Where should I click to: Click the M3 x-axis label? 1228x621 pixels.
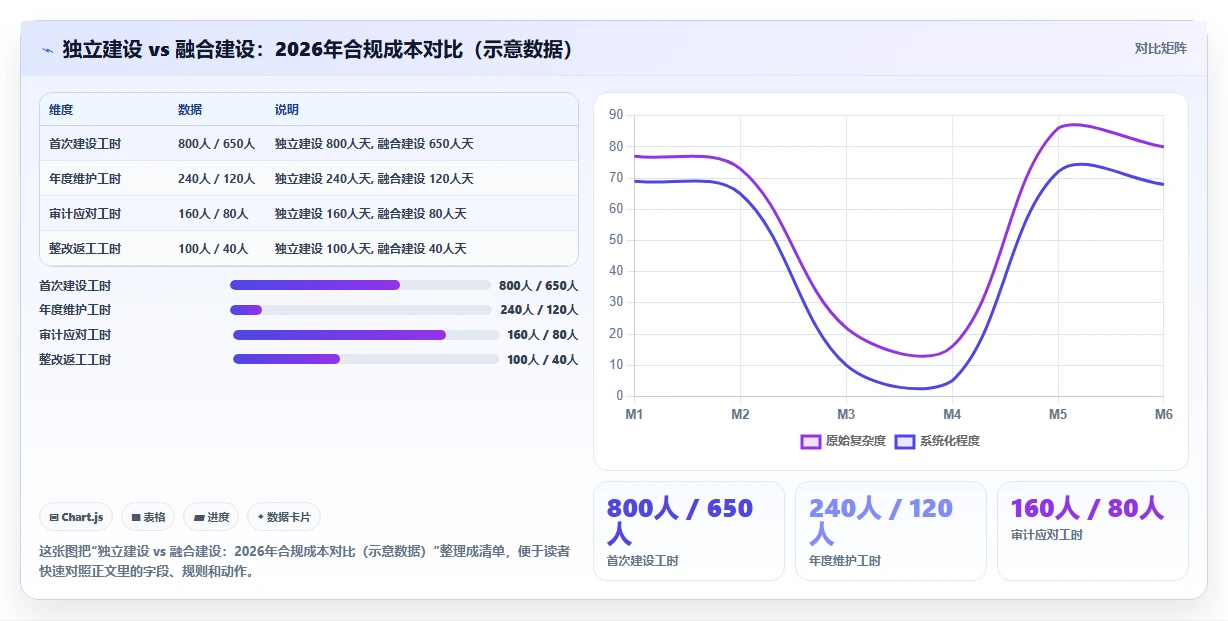(x=846, y=414)
